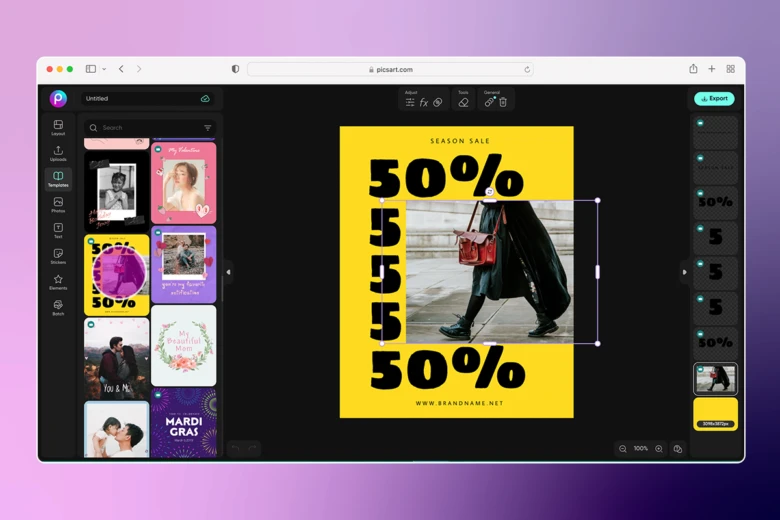Select the Stickers tool

click(58, 256)
